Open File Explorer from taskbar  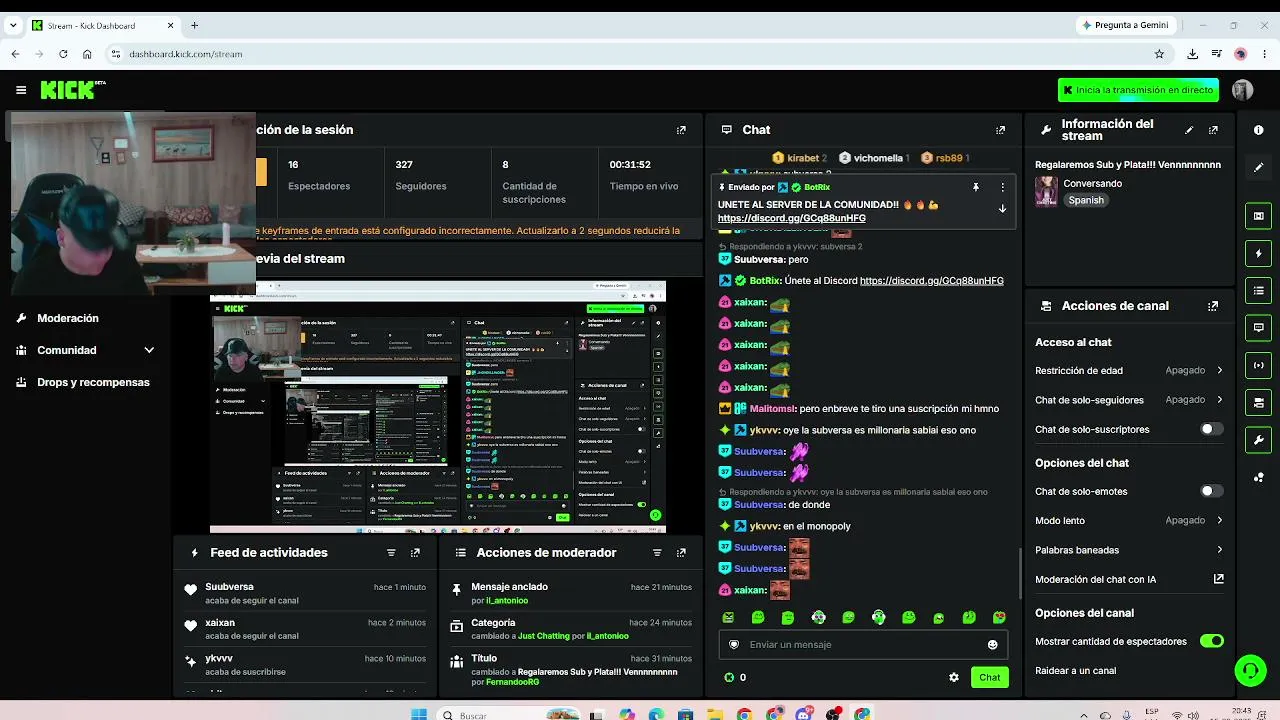point(715,714)
